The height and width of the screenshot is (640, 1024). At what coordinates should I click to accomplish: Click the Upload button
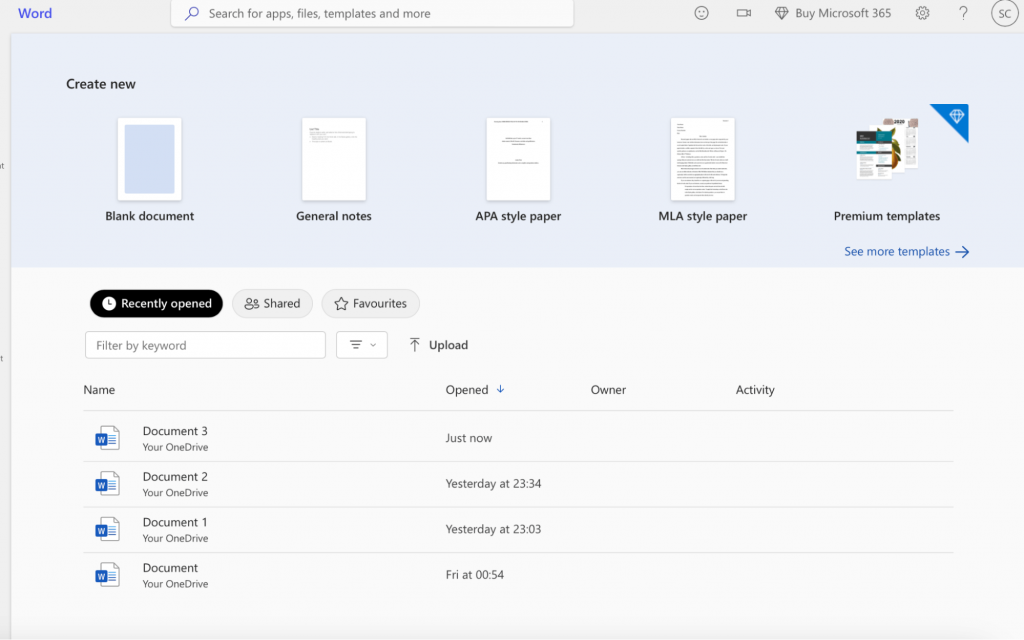(438, 345)
